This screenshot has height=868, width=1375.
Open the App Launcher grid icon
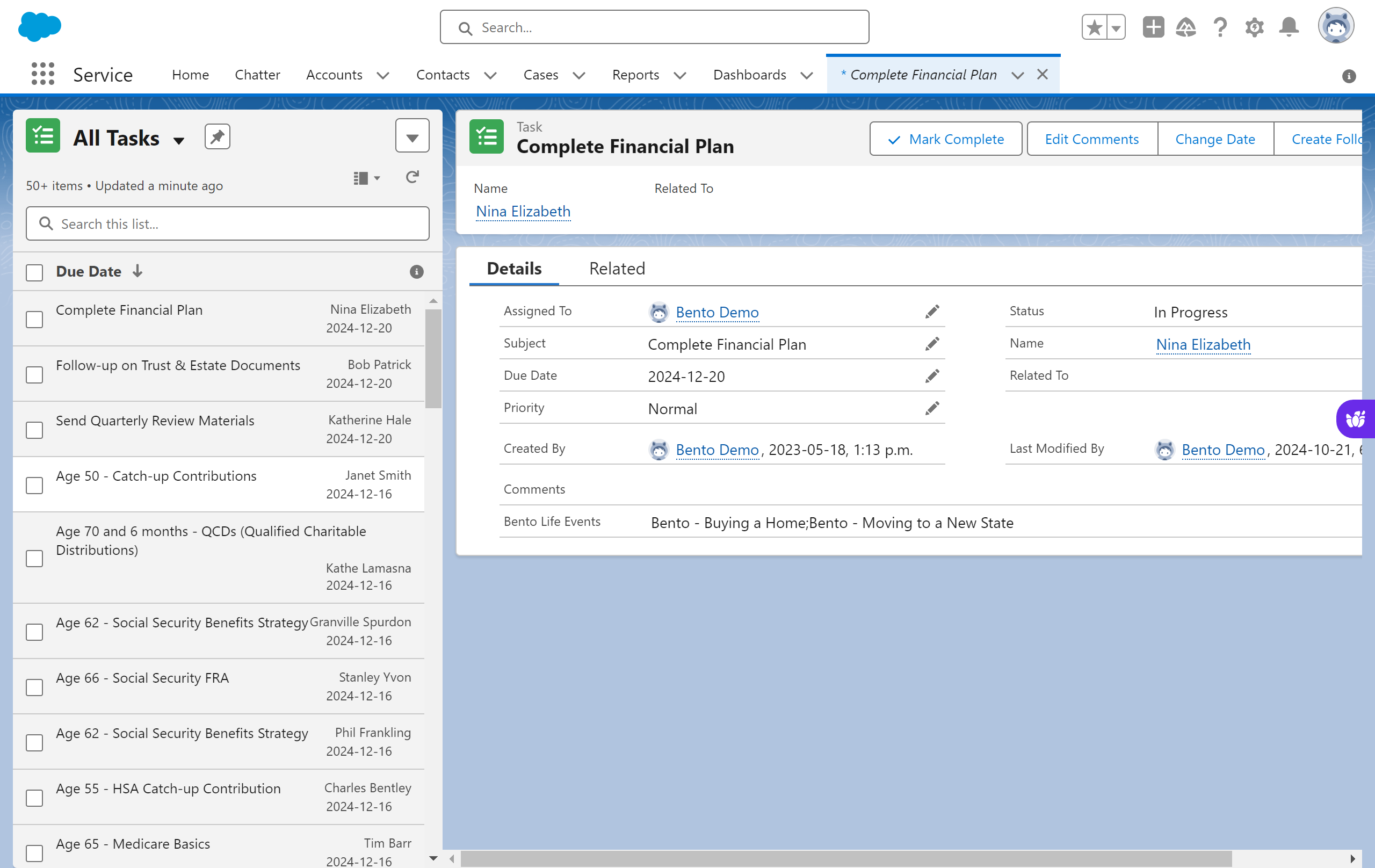42,74
